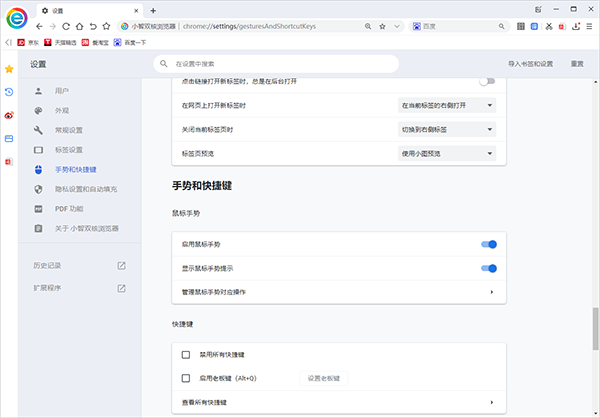The width and height of the screenshot is (600, 418).
Task: Open the Weibo sidebar icon
Action: click(x=9, y=115)
